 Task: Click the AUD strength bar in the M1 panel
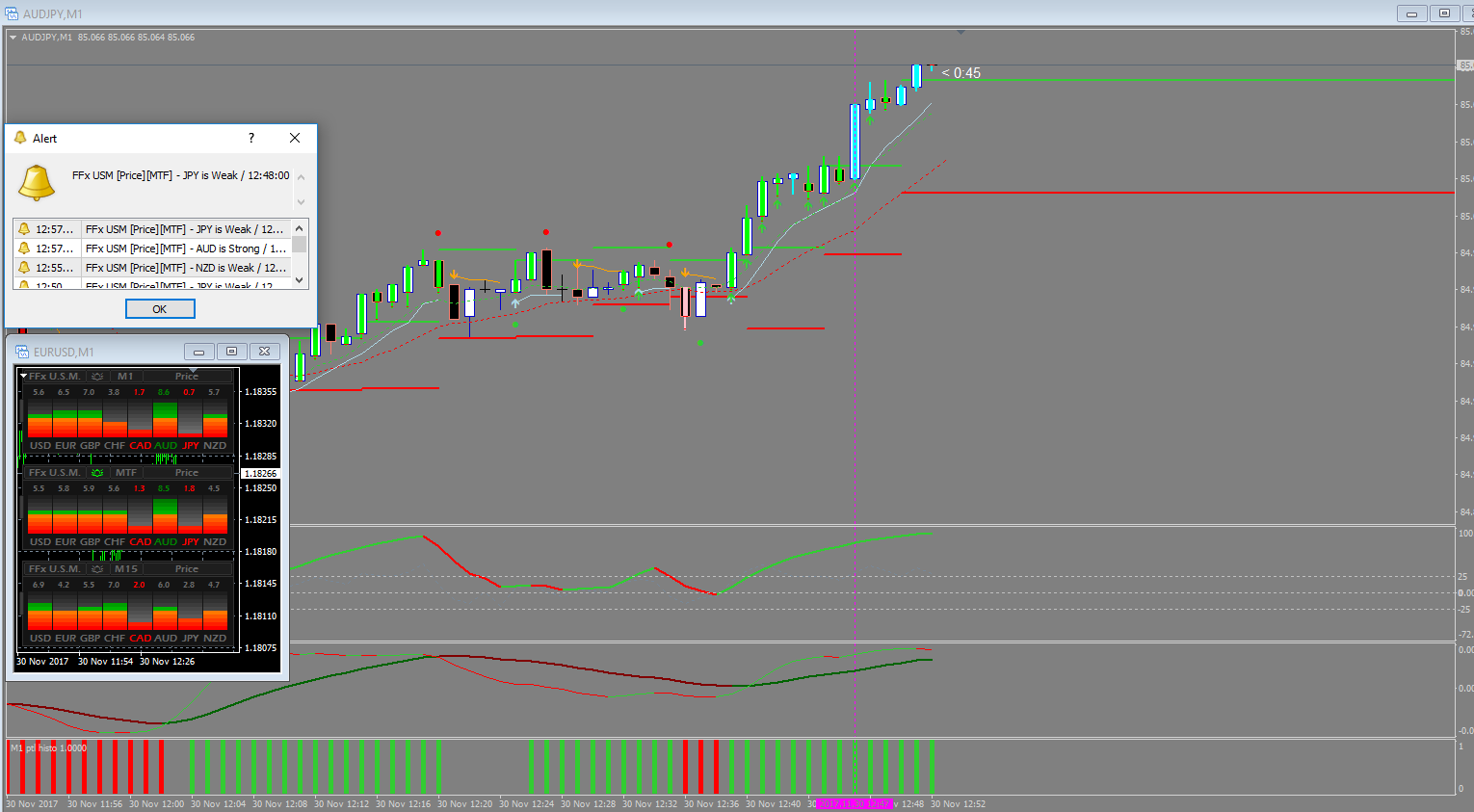(165, 419)
